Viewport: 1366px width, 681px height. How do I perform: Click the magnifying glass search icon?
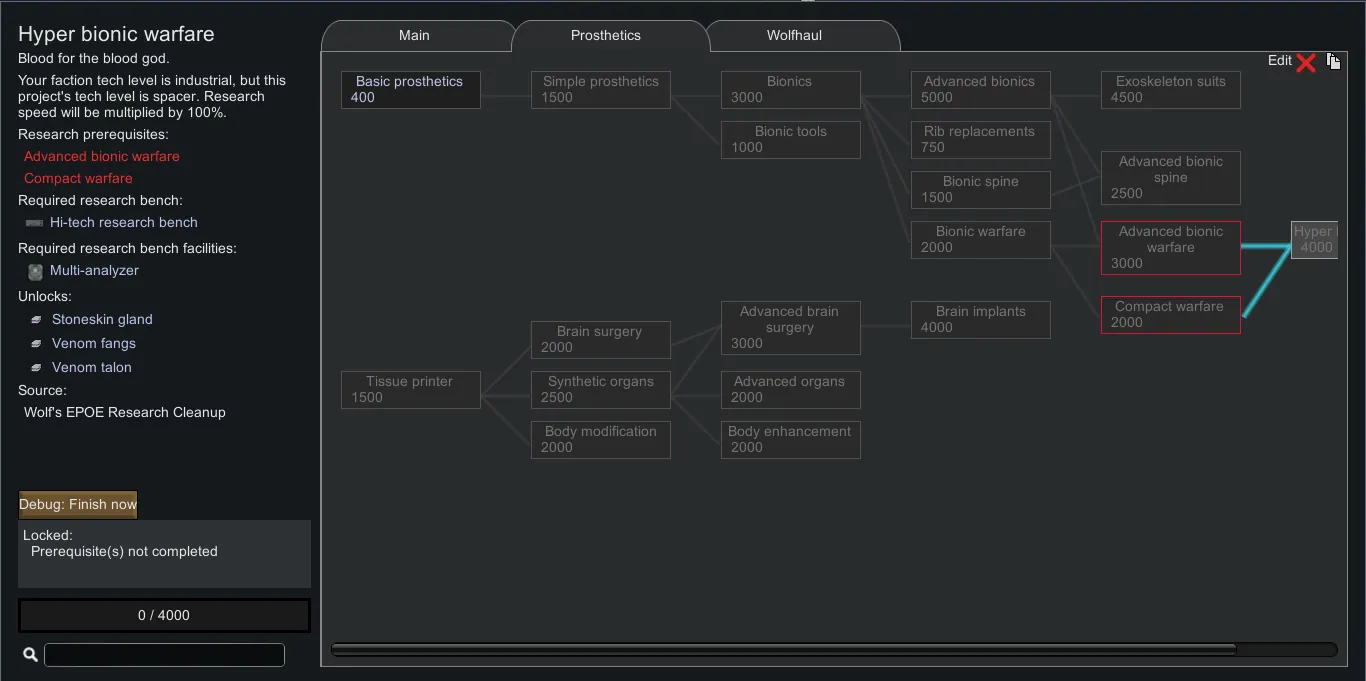click(30, 655)
